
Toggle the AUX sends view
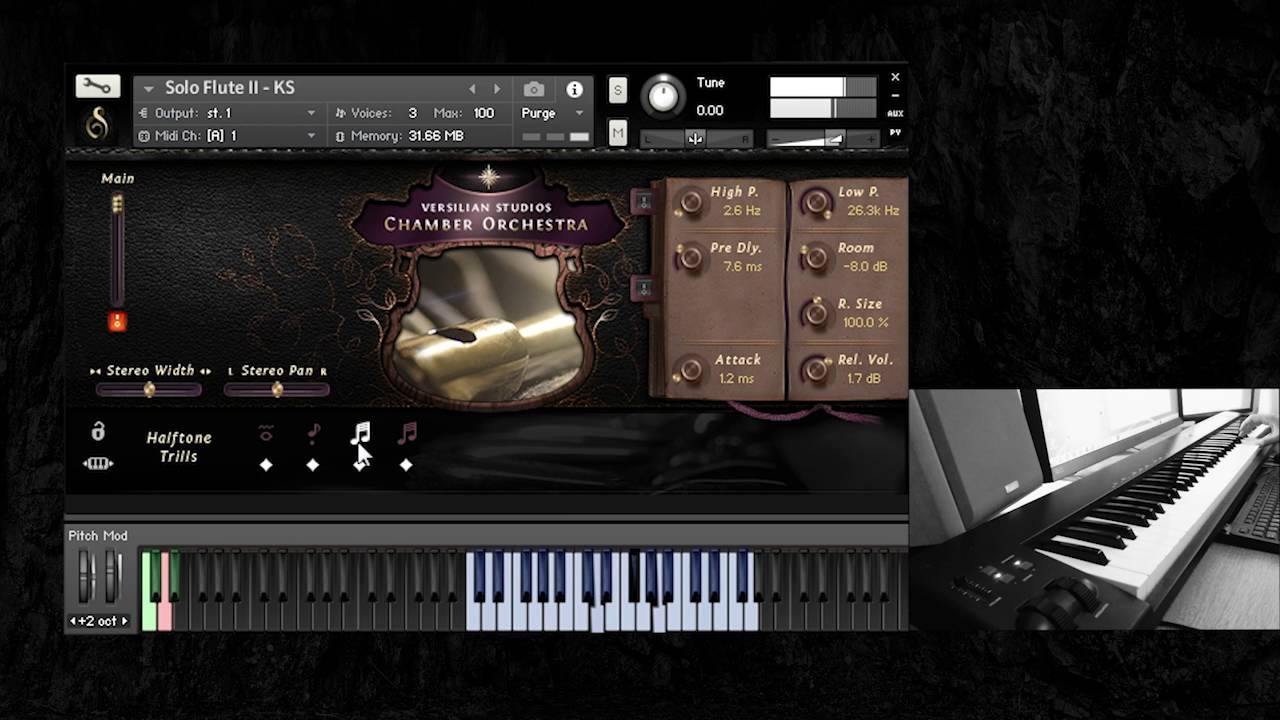pyautogui.click(x=895, y=113)
